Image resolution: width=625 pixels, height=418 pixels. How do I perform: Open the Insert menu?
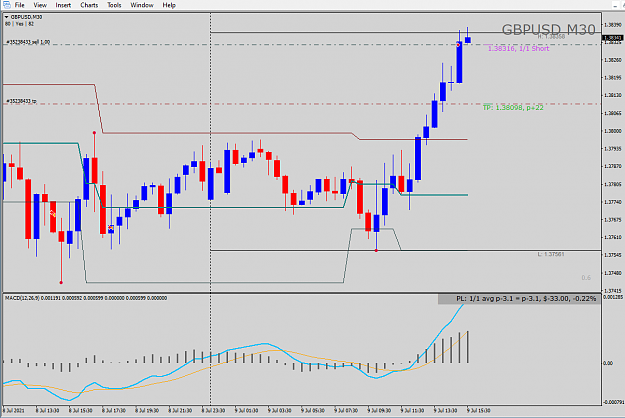[x=63, y=5]
